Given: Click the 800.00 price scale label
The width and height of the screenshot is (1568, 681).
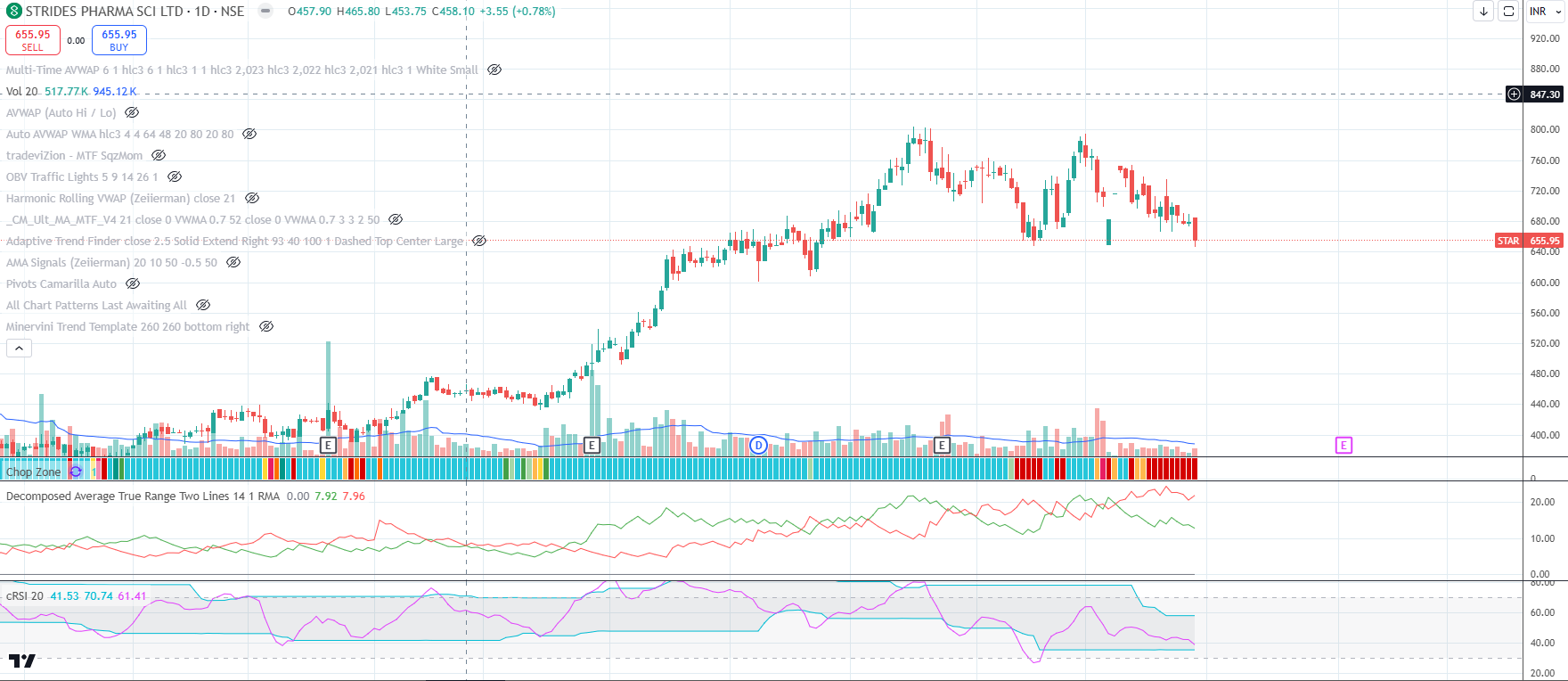Looking at the screenshot, I should [1545, 129].
